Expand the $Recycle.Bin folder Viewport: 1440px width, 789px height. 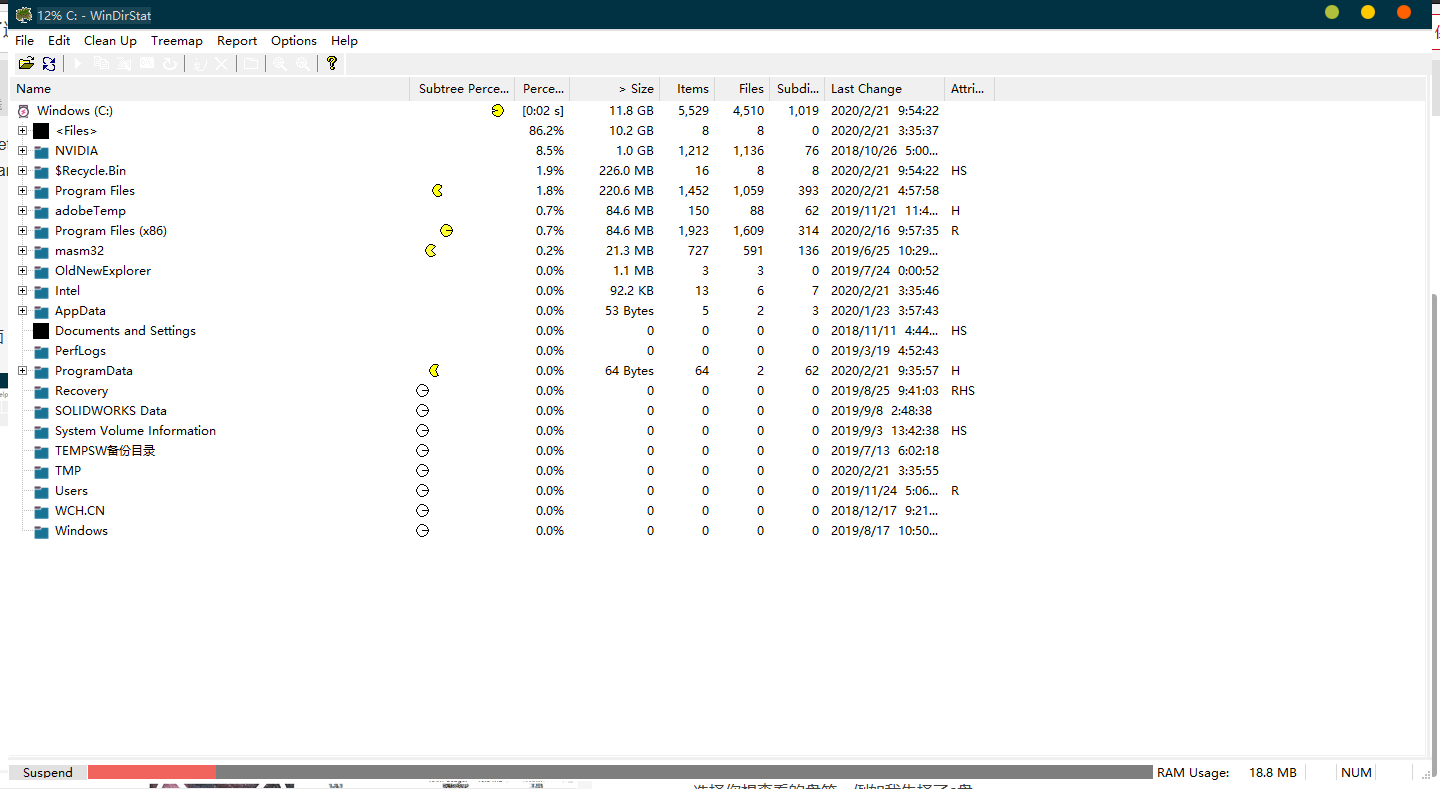tap(22, 171)
